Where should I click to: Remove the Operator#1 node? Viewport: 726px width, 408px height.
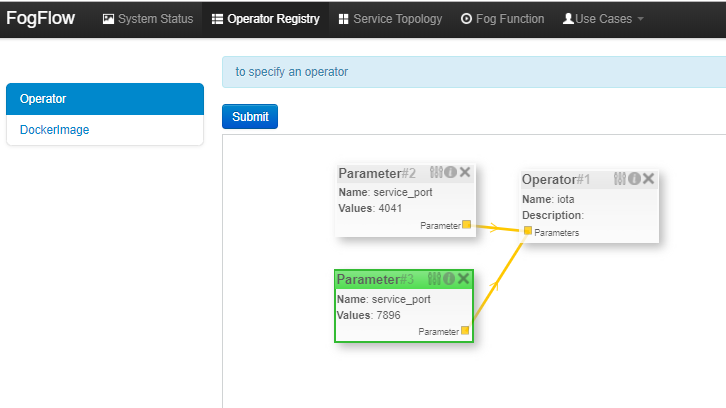coord(649,179)
